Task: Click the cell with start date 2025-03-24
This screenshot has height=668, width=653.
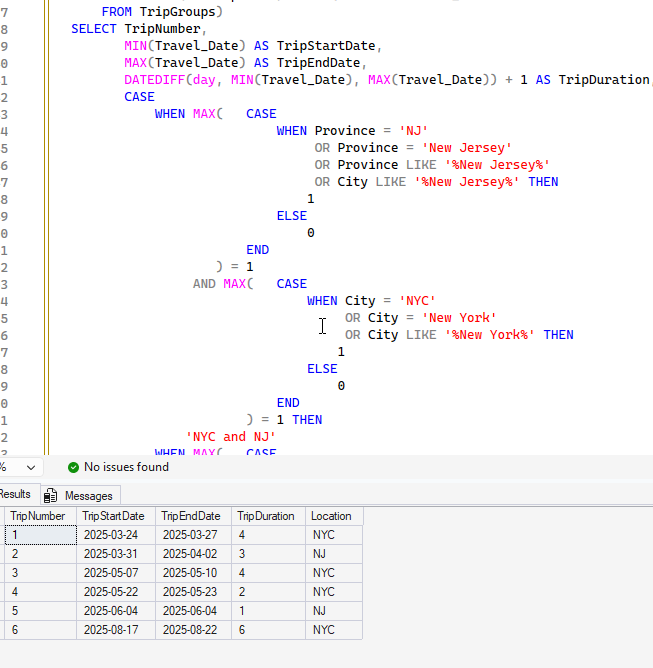Action: 115,535
